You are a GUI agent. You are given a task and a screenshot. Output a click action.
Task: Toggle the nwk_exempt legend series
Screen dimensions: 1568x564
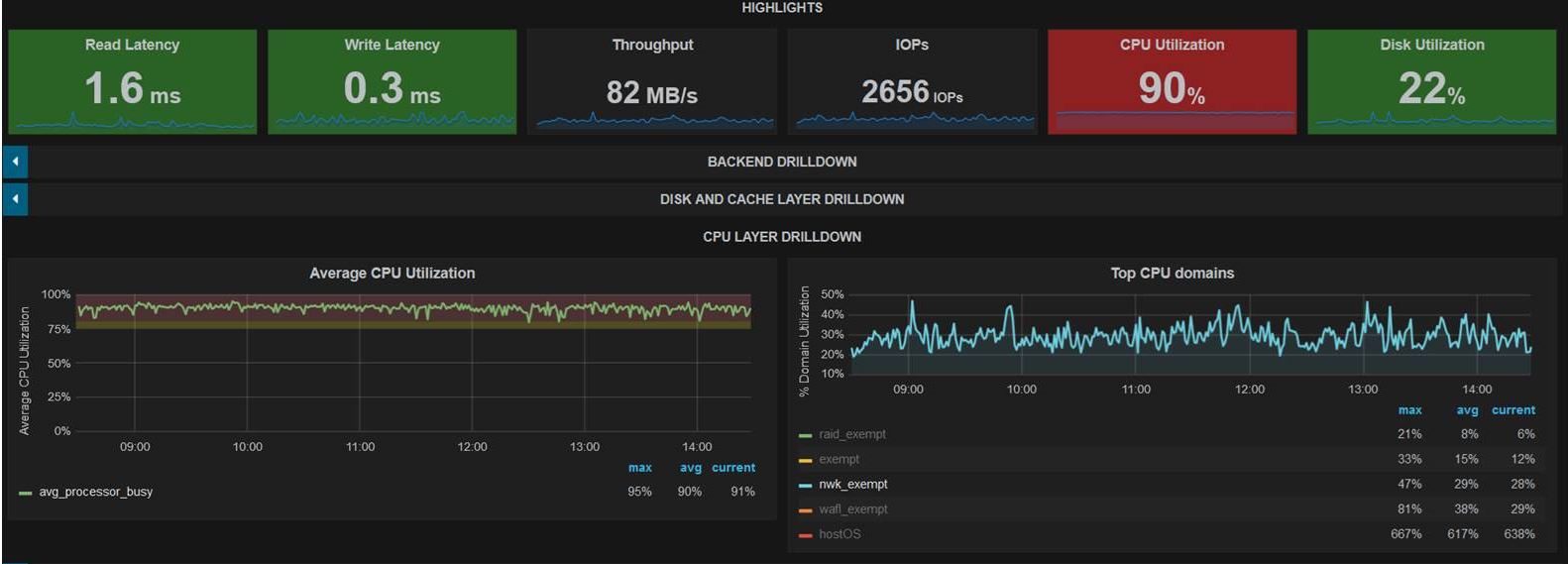(x=853, y=484)
